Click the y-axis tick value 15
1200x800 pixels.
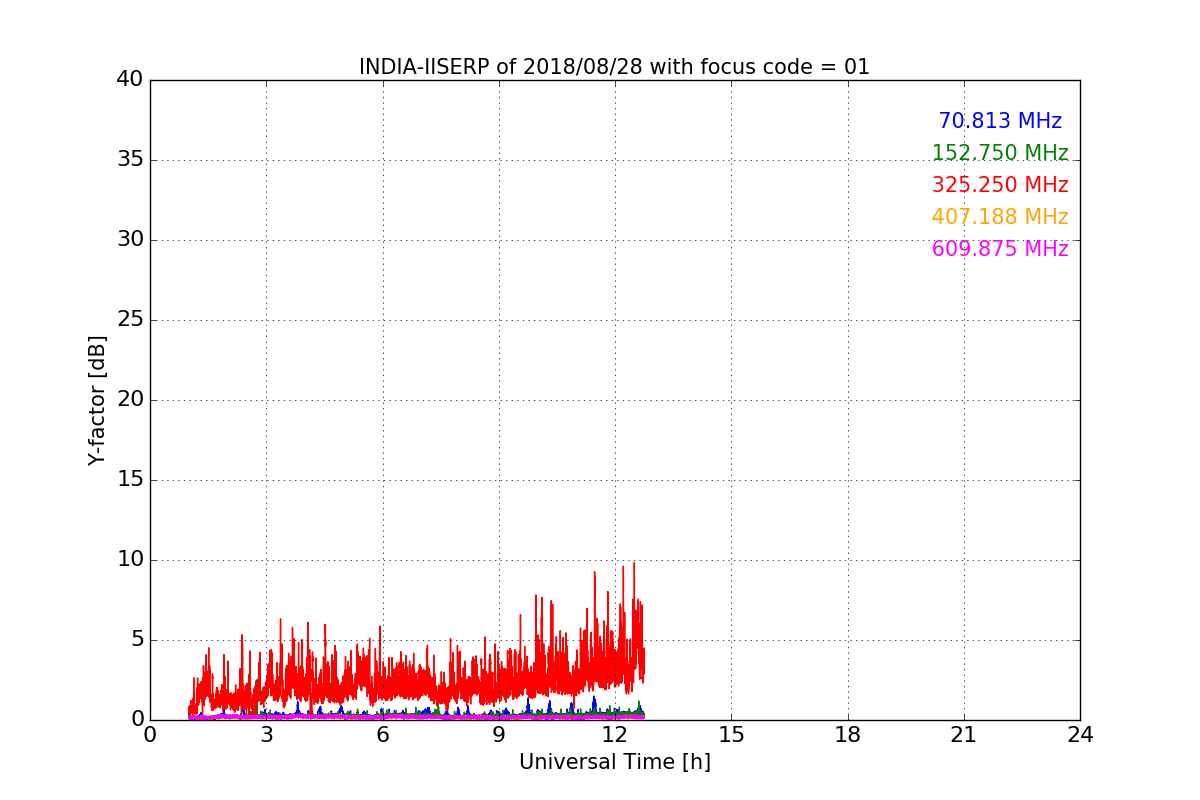coord(130,480)
